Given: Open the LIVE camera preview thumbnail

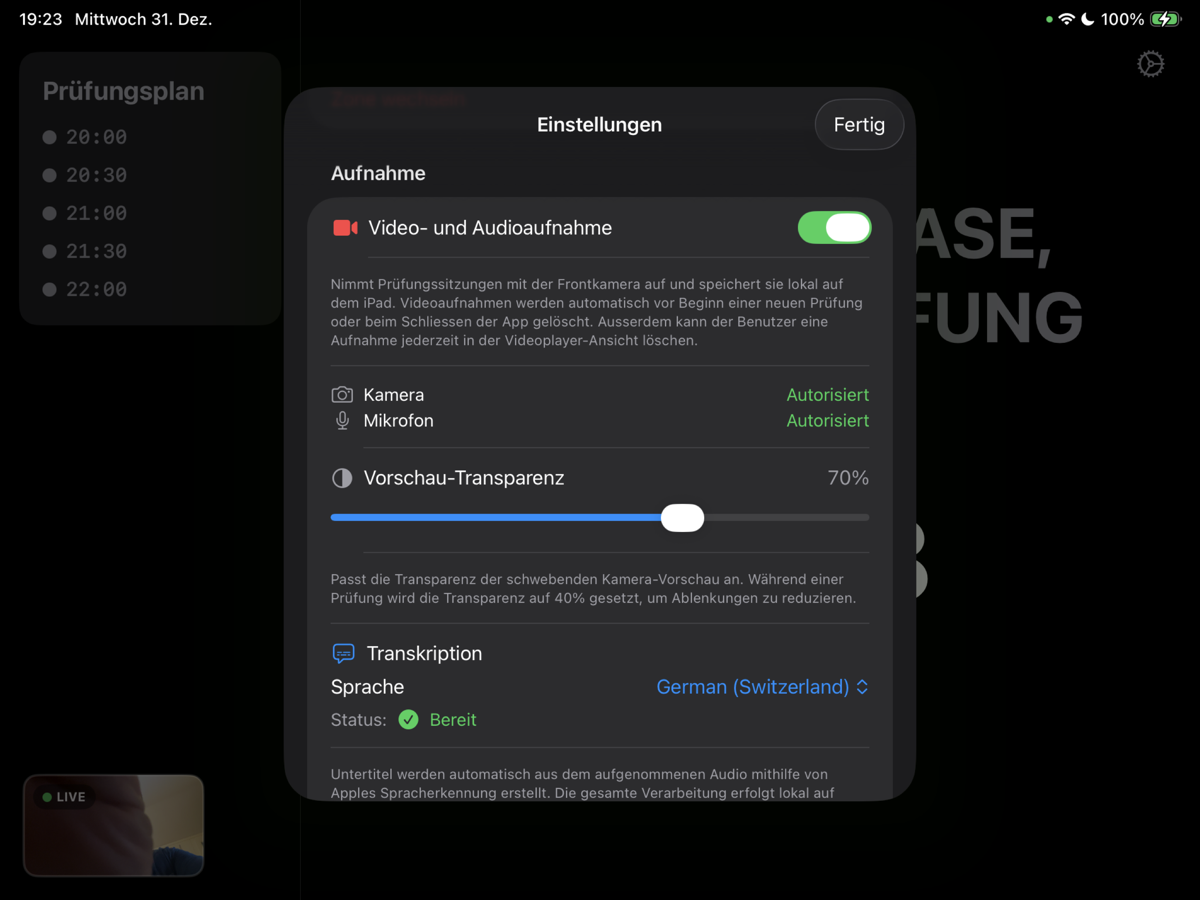Looking at the screenshot, I should [x=113, y=826].
